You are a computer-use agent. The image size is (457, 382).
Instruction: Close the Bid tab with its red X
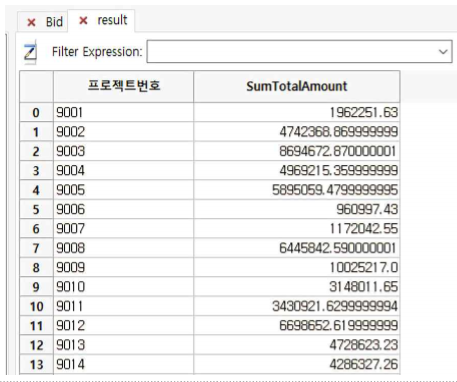[31, 22]
